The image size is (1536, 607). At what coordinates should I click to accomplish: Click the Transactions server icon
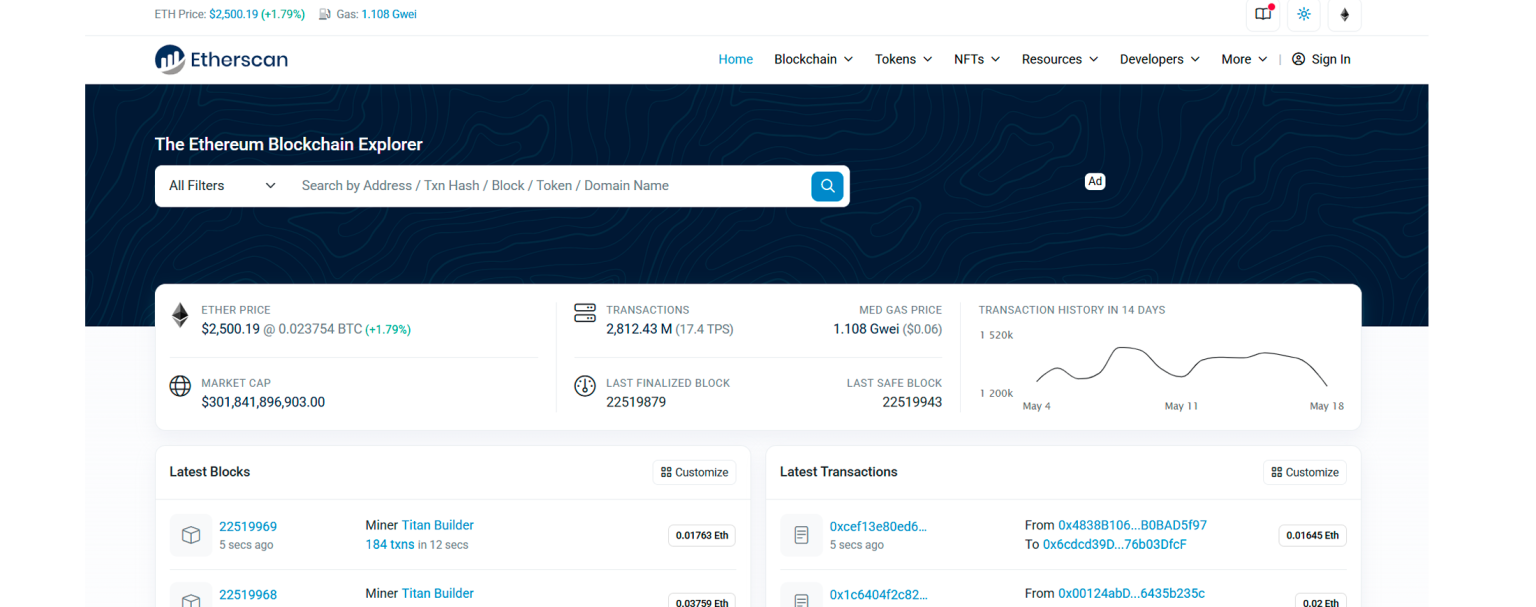click(585, 313)
